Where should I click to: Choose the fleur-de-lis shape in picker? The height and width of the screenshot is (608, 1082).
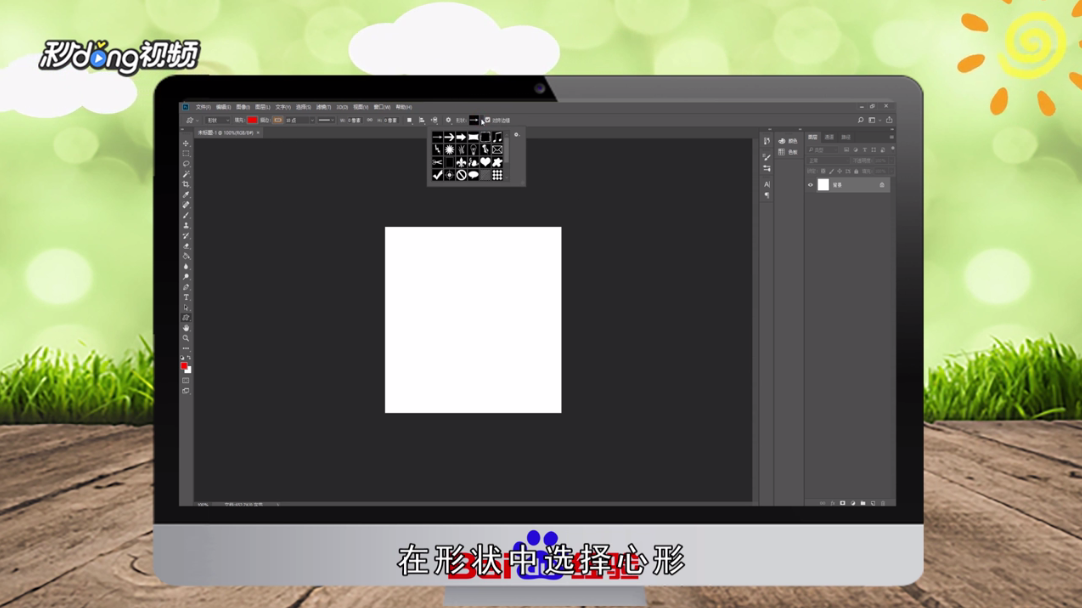coord(462,162)
